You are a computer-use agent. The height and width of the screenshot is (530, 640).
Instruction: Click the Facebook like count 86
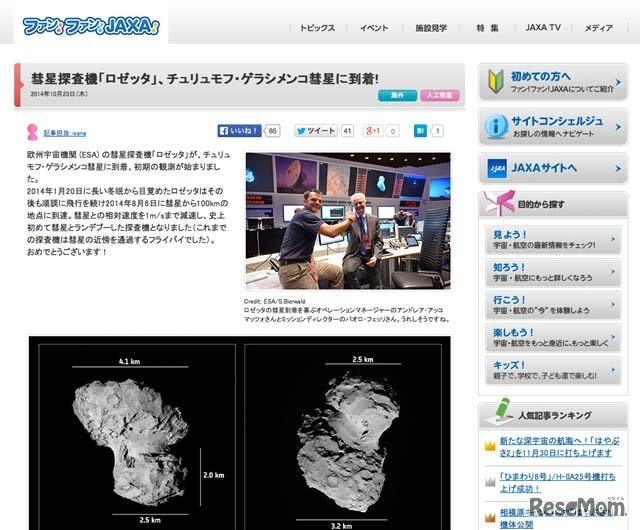tap(272, 131)
